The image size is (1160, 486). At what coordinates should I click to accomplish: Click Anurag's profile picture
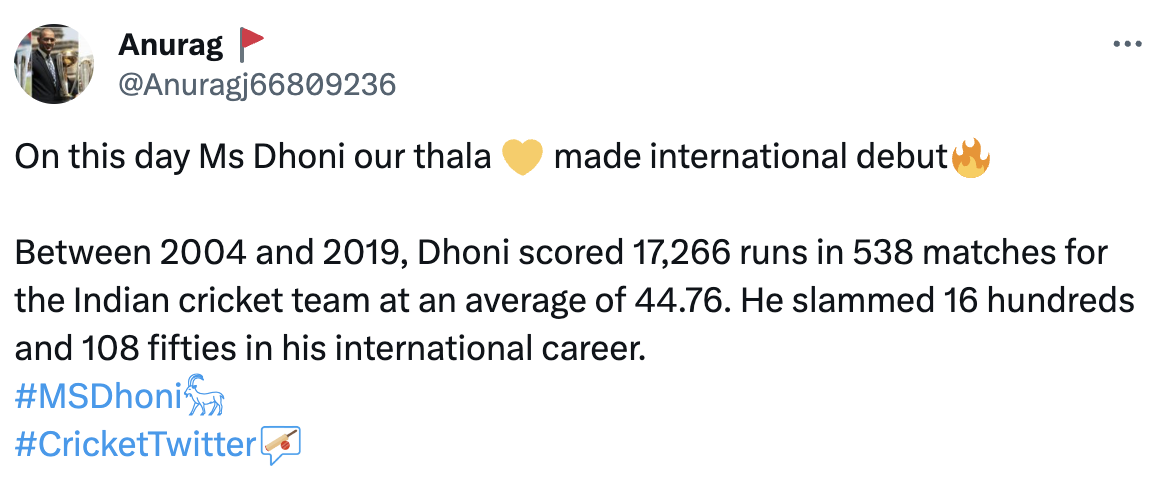(x=53, y=64)
